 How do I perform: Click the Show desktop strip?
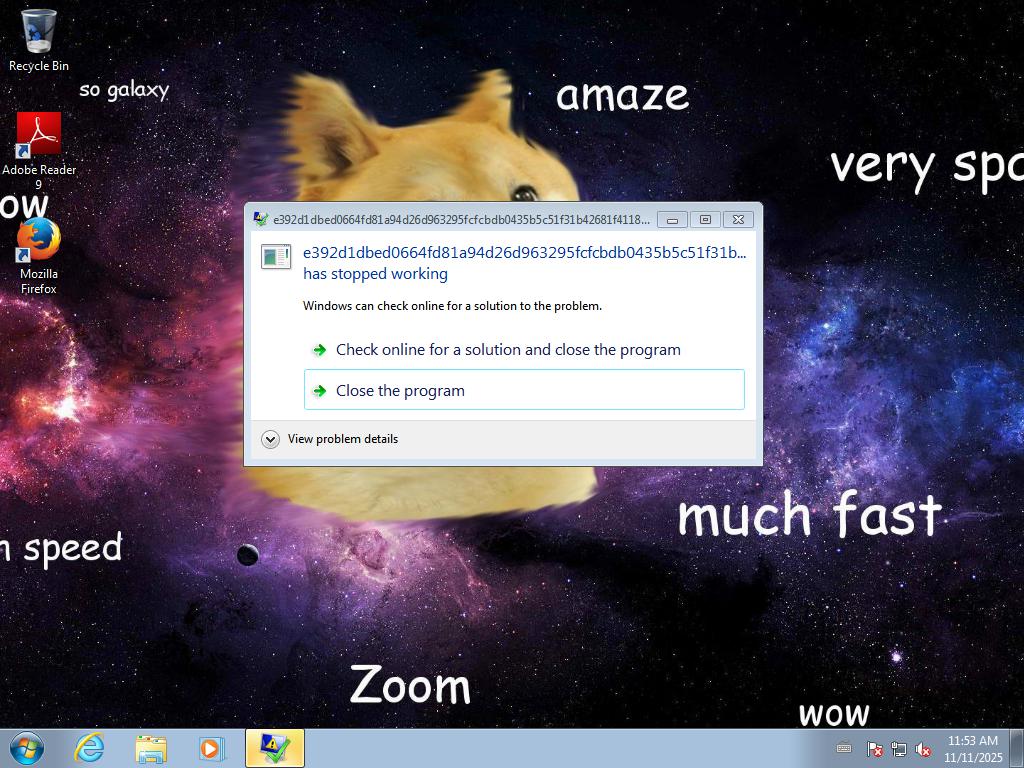[x=1018, y=748]
